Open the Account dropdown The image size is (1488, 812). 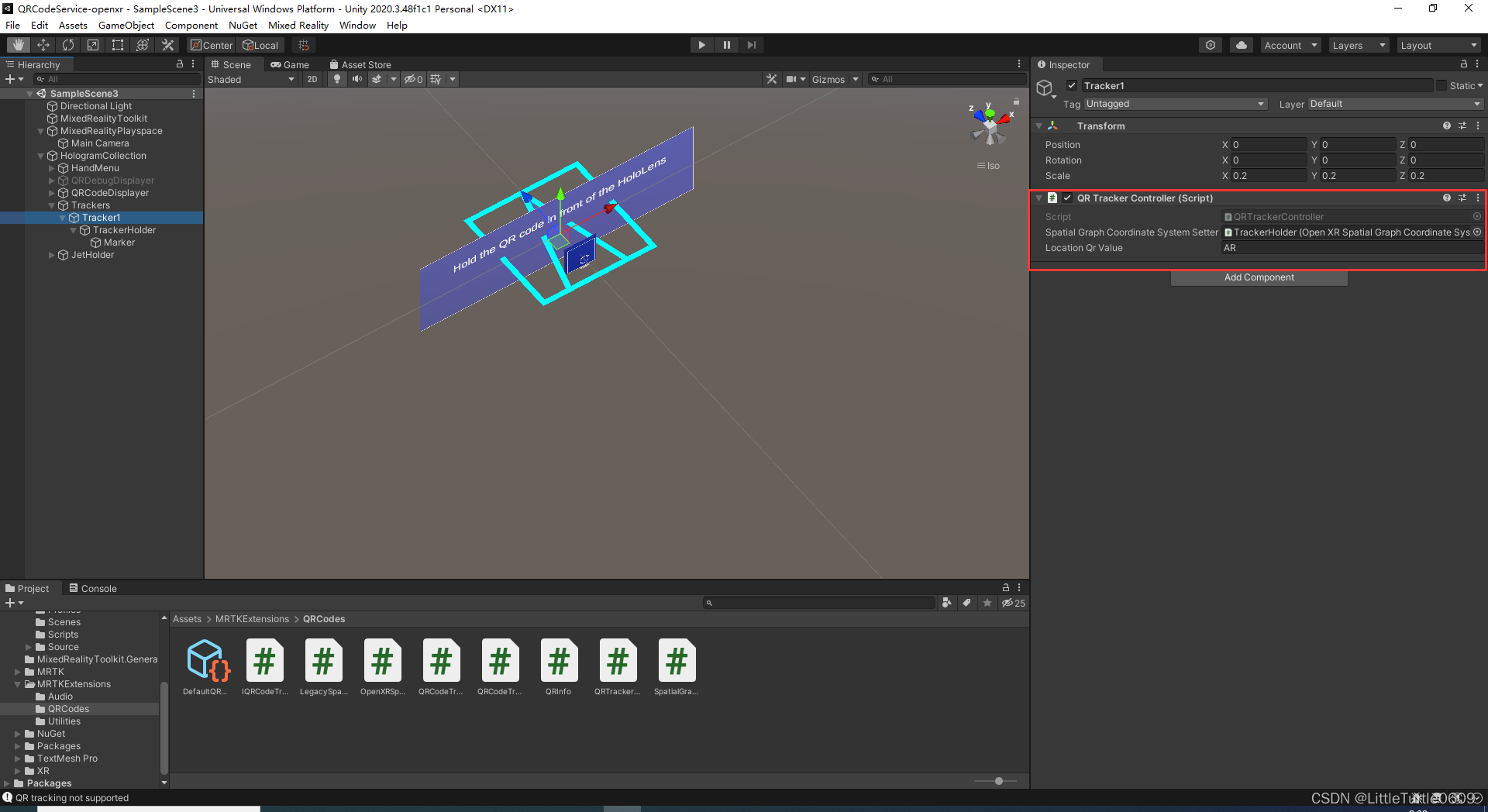pos(1290,45)
